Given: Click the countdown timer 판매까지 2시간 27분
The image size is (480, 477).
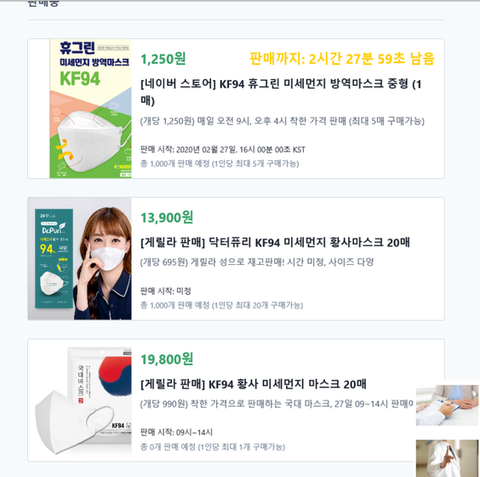Looking at the screenshot, I should (x=342, y=59).
